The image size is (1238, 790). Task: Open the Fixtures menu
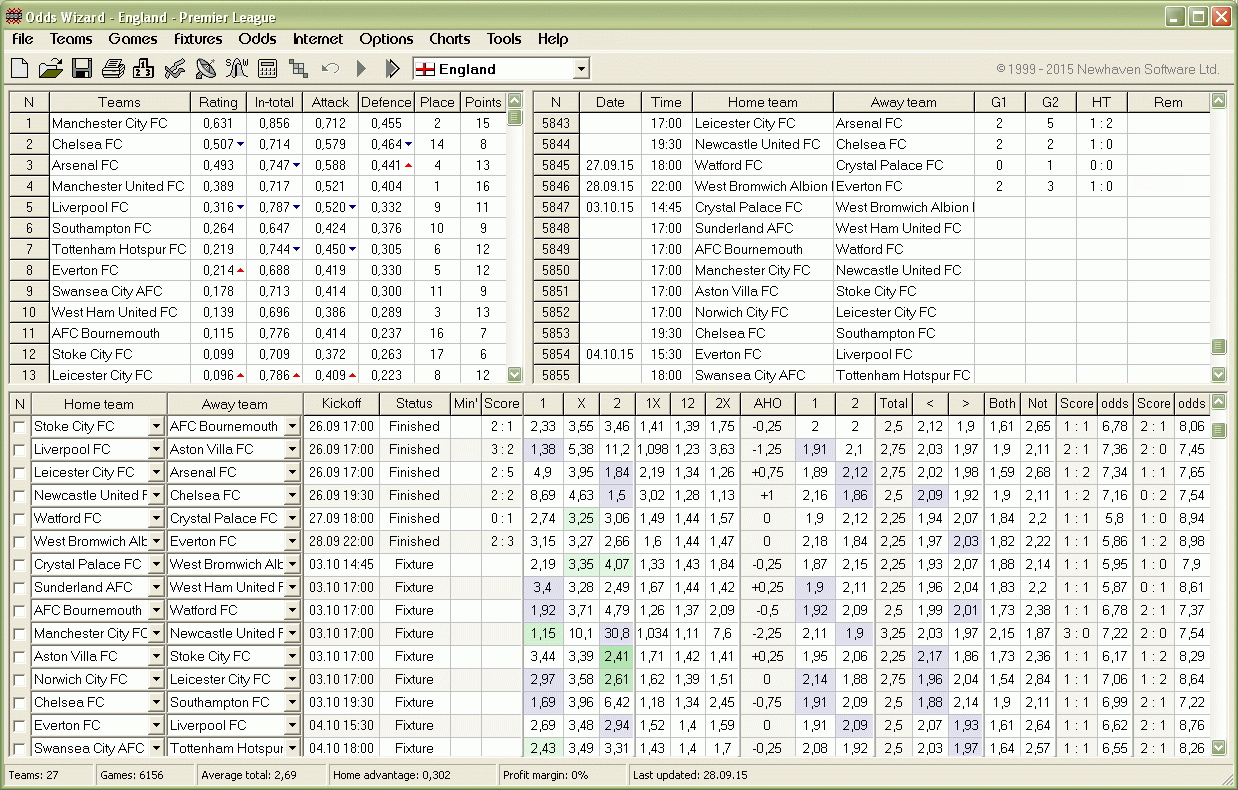(198, 39)
